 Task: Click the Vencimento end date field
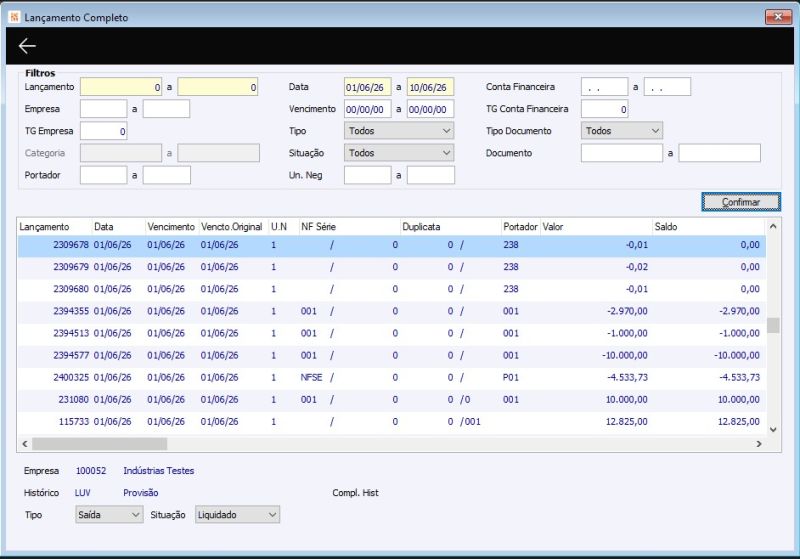pos(430,109)
